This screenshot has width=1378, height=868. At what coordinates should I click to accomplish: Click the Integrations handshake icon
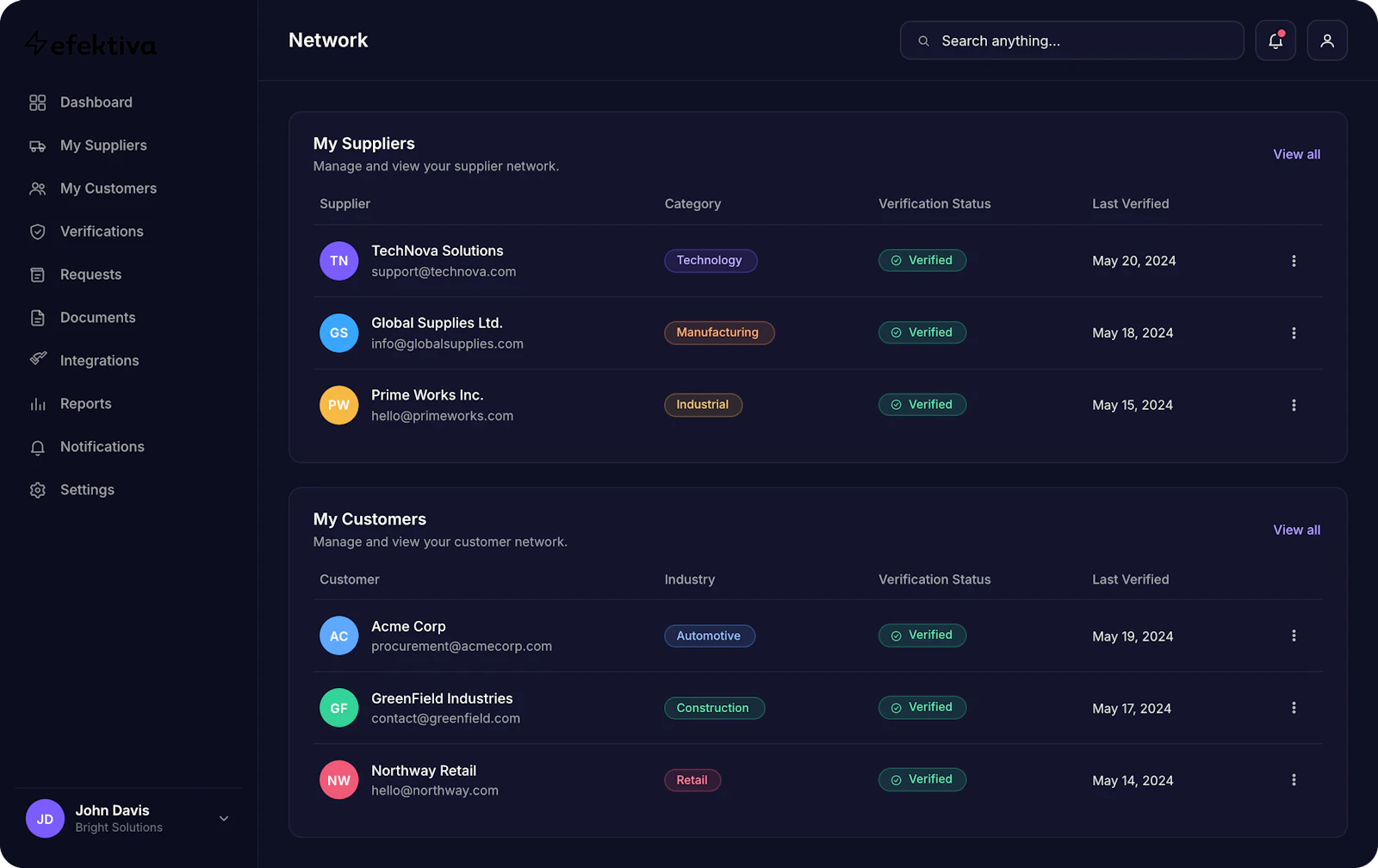37,359
